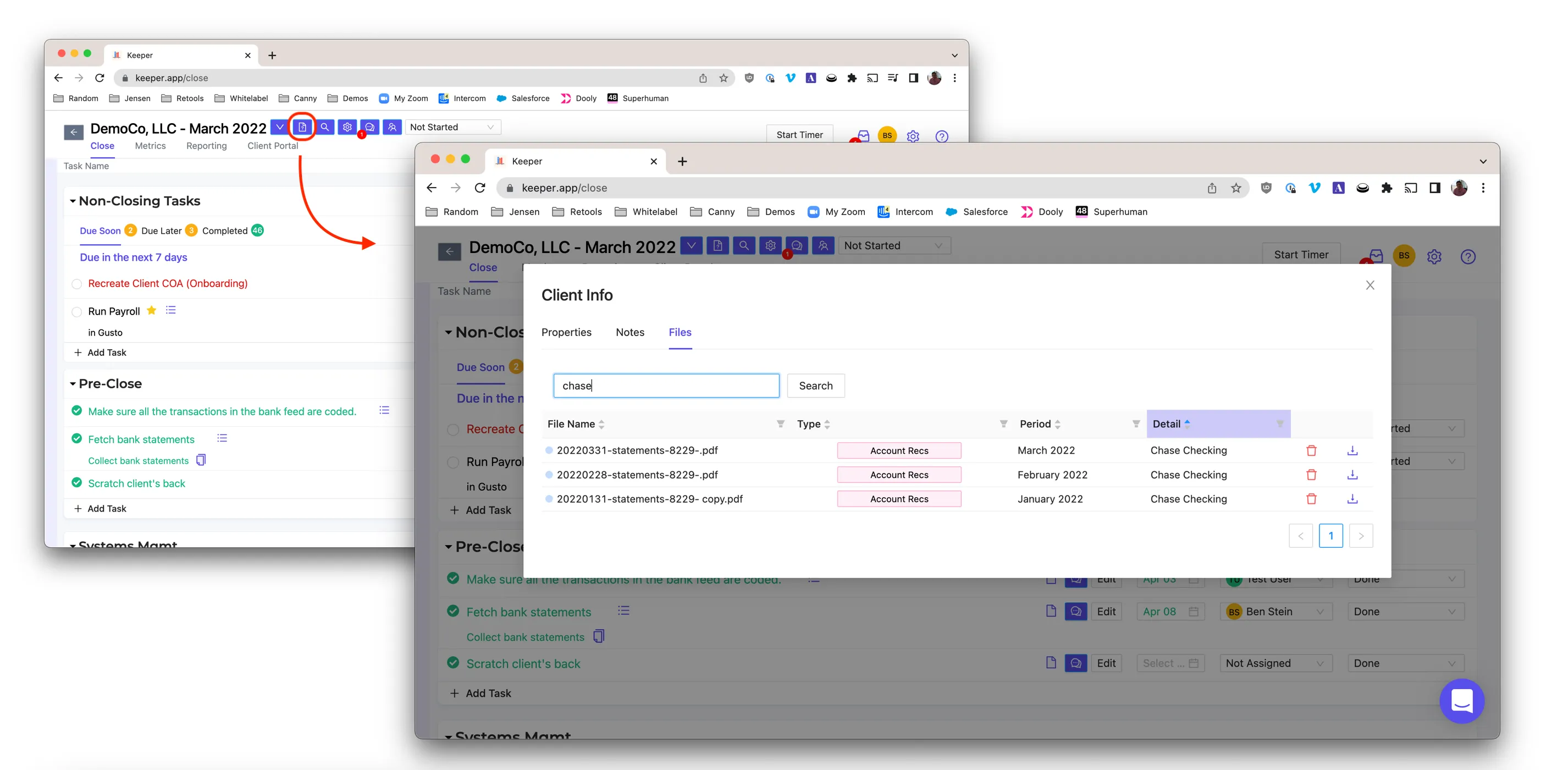Open checklist icon next to Fetch bank statements, back window
Screen dimensions: 1568x770
click(222, 438)
